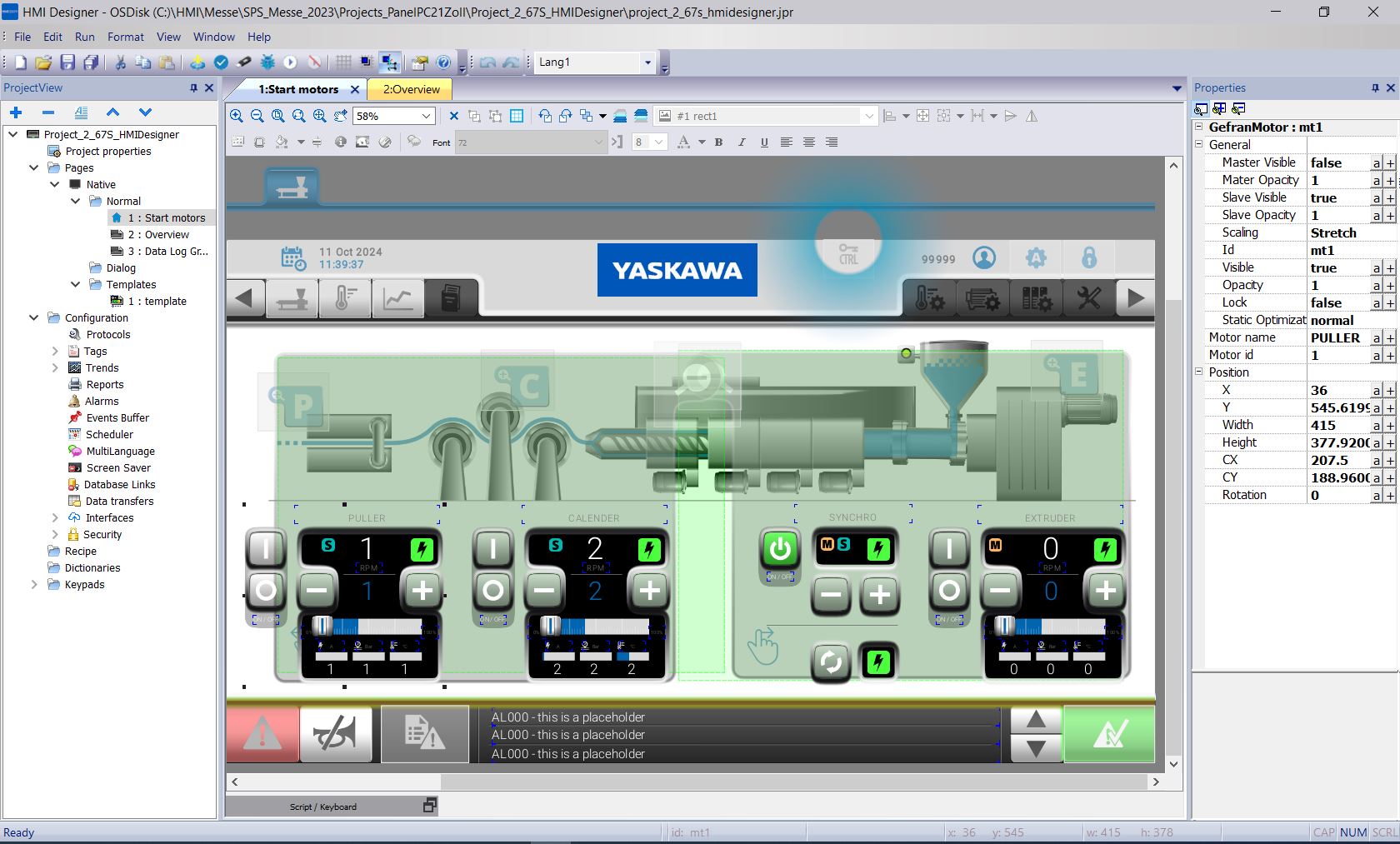
Task: Click the open folder icon in toolbar
Action: click(43, 62)
